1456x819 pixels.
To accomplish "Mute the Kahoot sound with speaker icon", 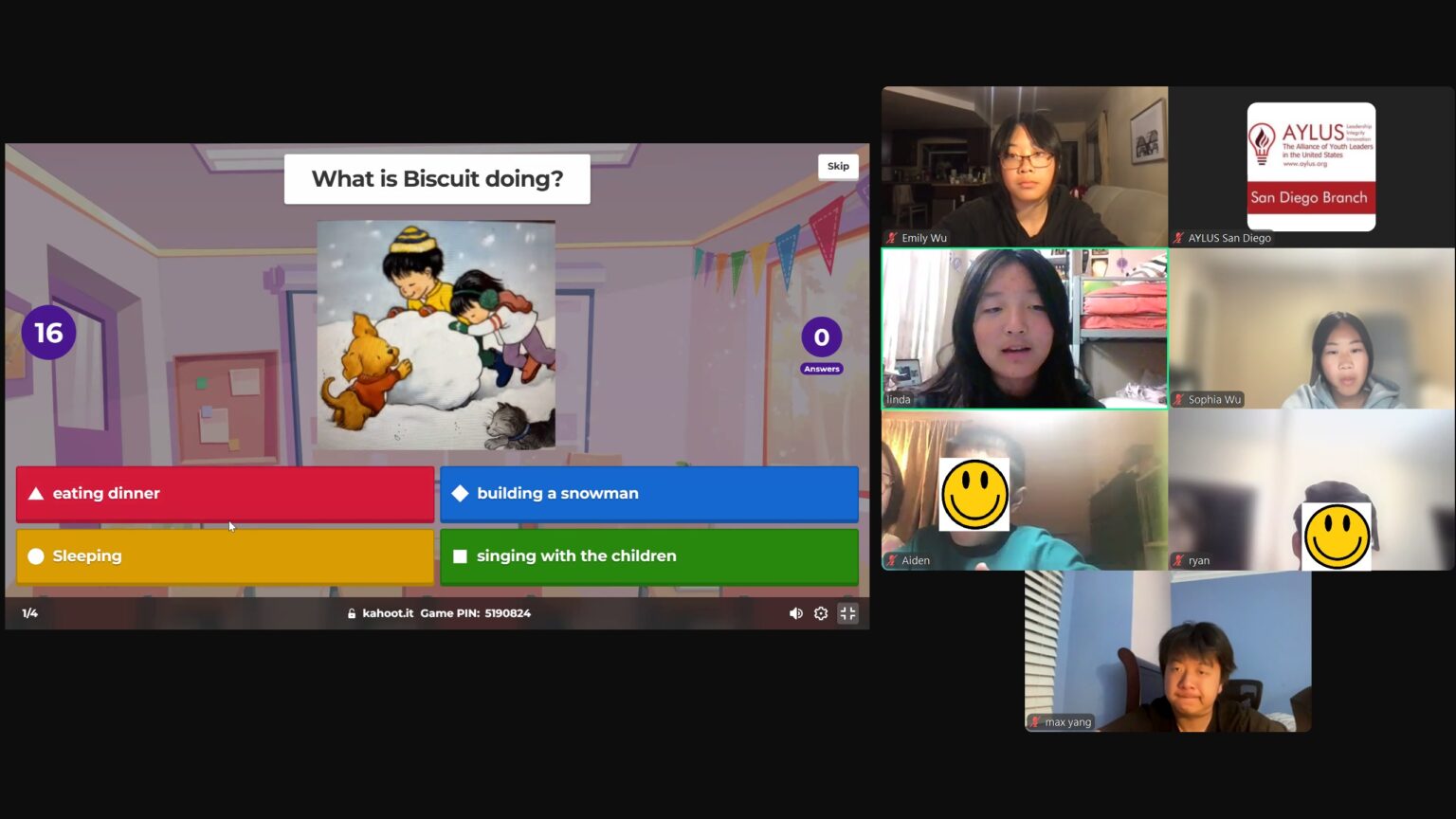I will [x=796, y=613].
